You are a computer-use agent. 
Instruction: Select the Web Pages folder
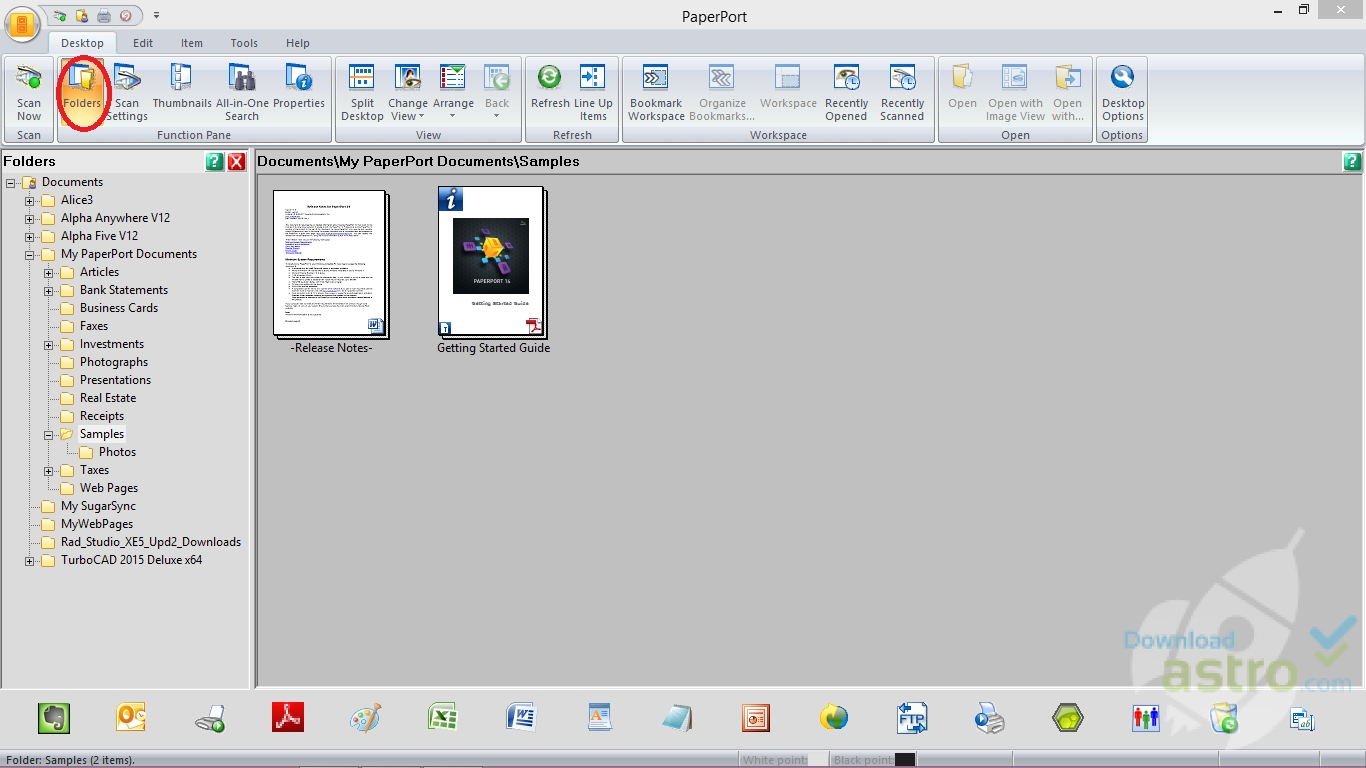pyautogui.click(x=109, y=488)
